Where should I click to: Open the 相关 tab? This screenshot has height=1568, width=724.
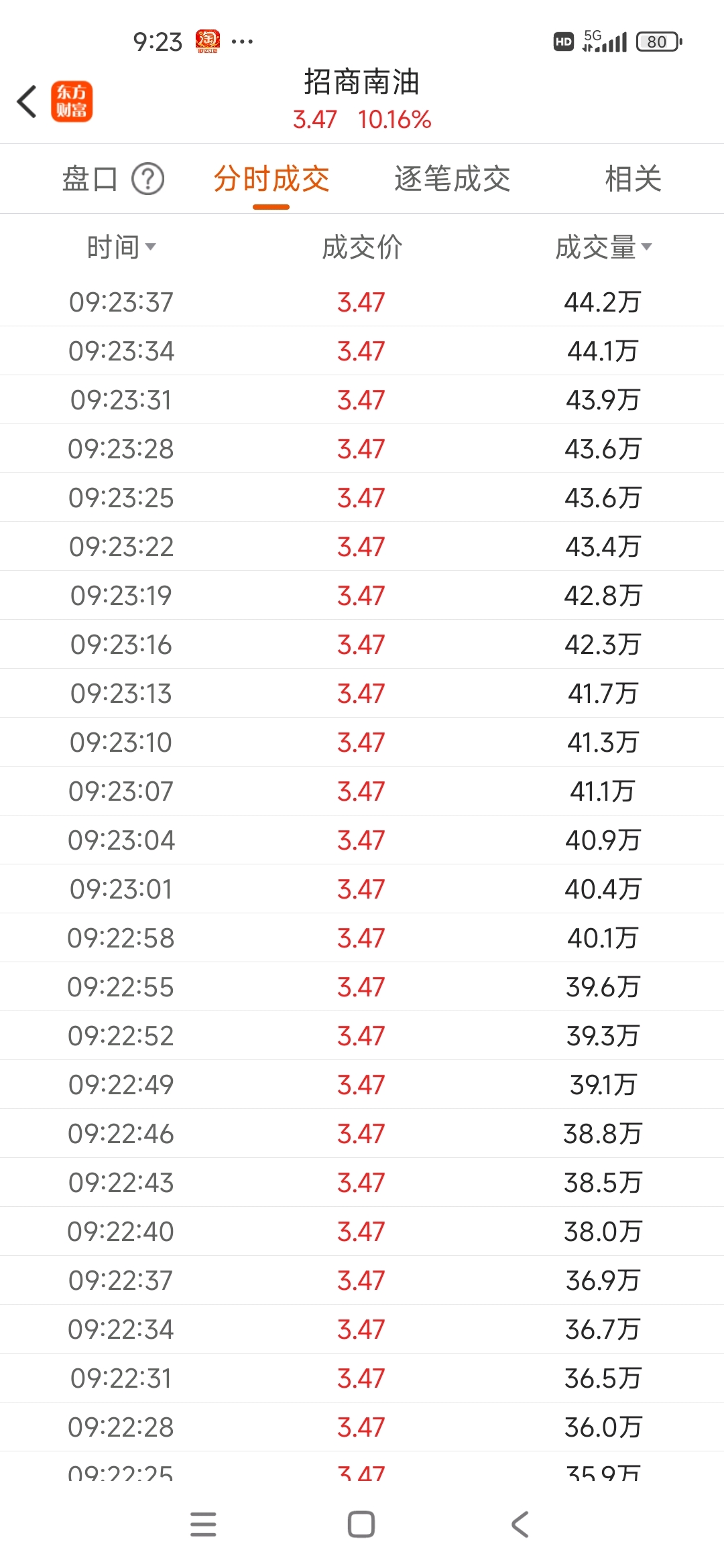(x=633, y=179)
